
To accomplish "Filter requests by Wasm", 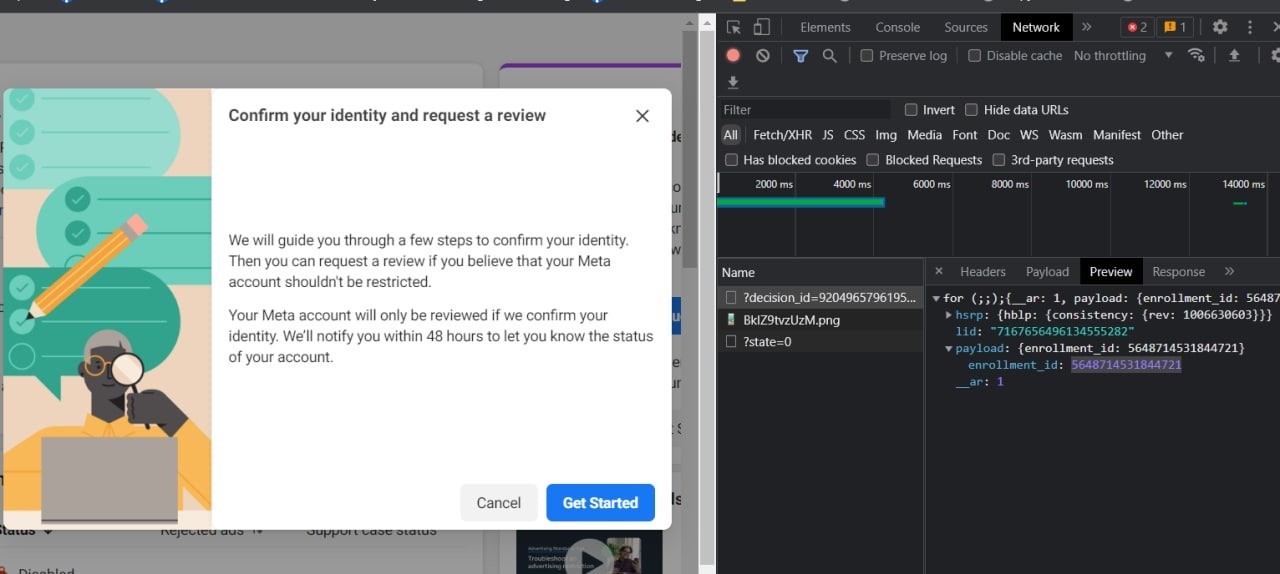I will coord(1065,134).
